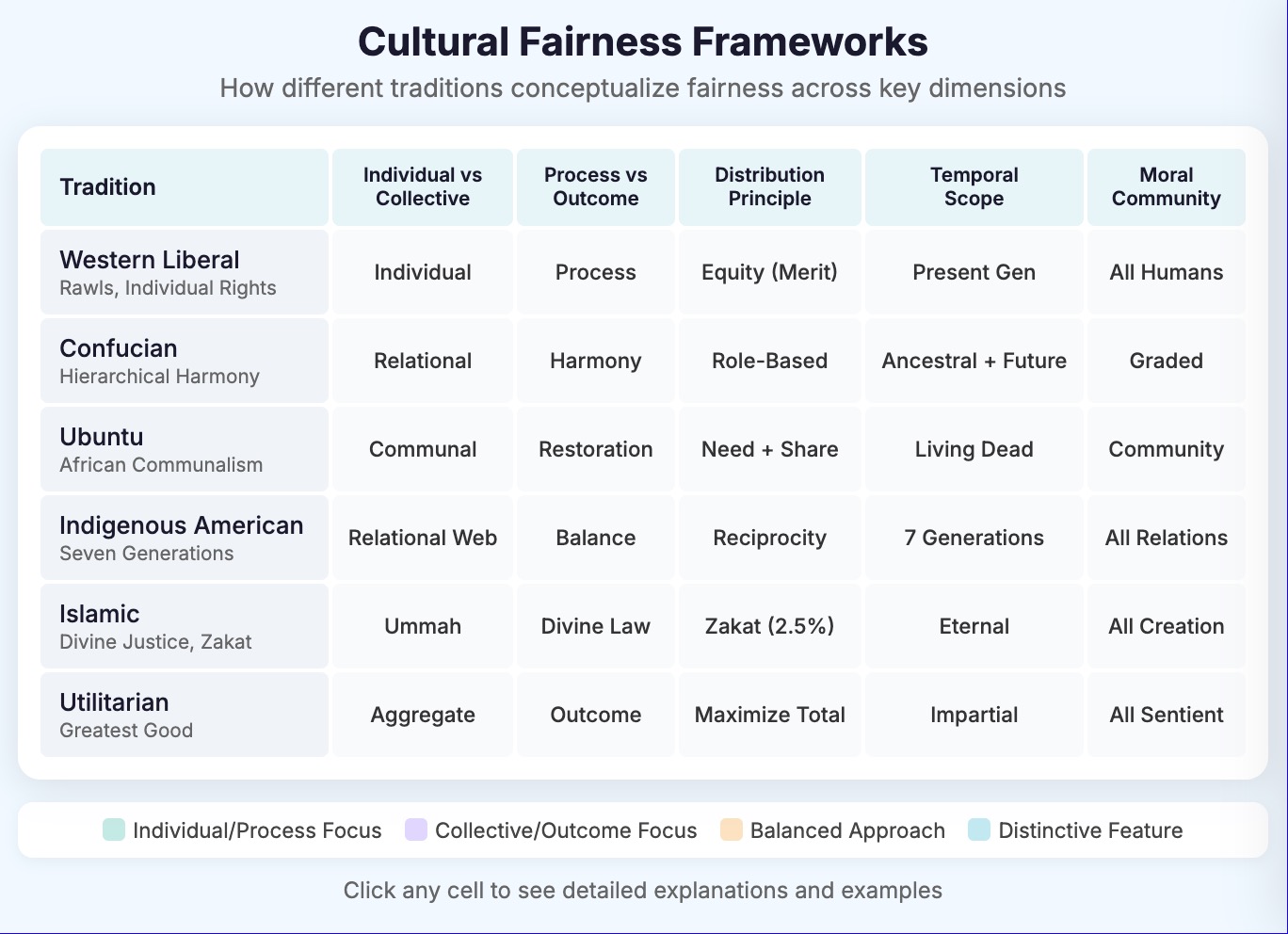The width and height of the screenshot is (1288, 934).
Task: Click the Divine Law process cell
Action: (x=595, y=626)
